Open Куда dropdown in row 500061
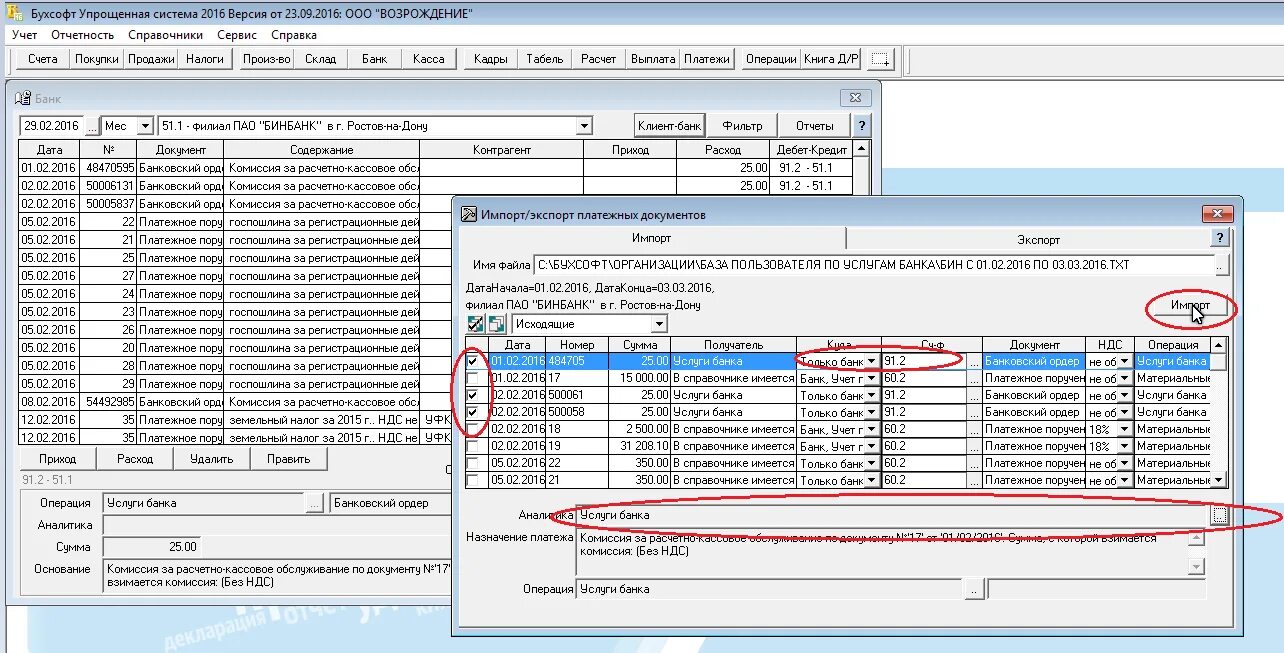The width and height of the screenshot is (1284, 653). click(x=872, y=395)
